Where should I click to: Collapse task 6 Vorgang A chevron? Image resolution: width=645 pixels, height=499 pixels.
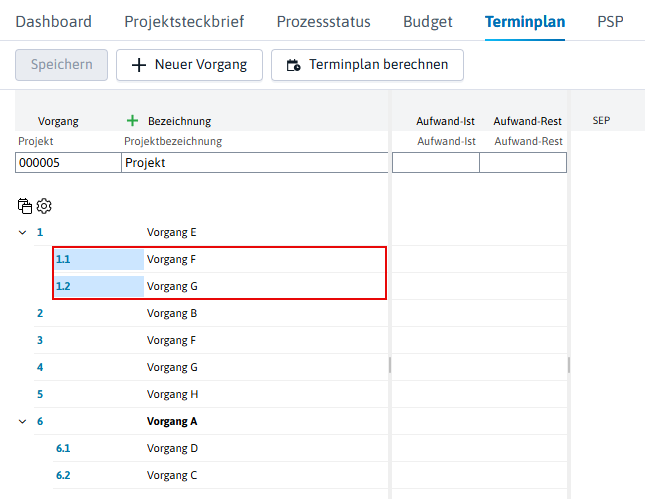click(x=23, y=421)
